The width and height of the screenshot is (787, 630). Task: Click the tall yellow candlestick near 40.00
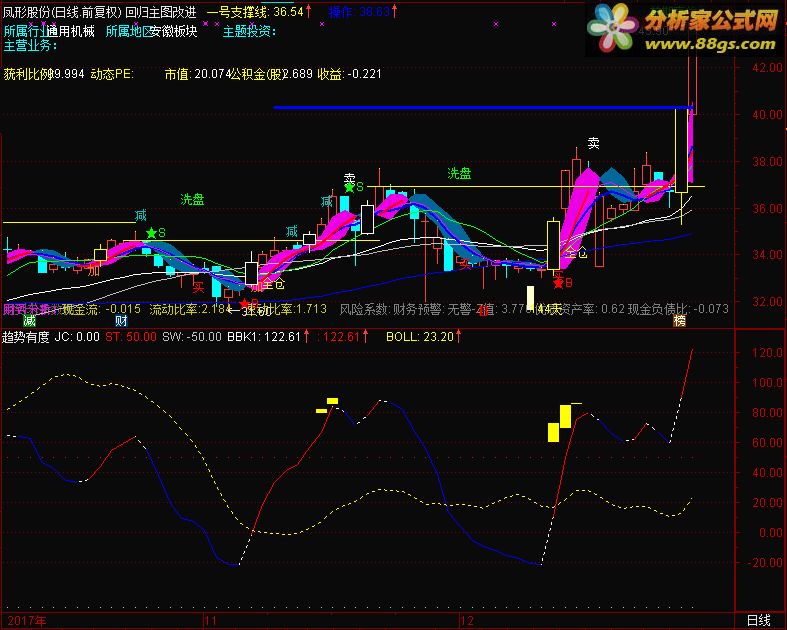coord(681,150)
